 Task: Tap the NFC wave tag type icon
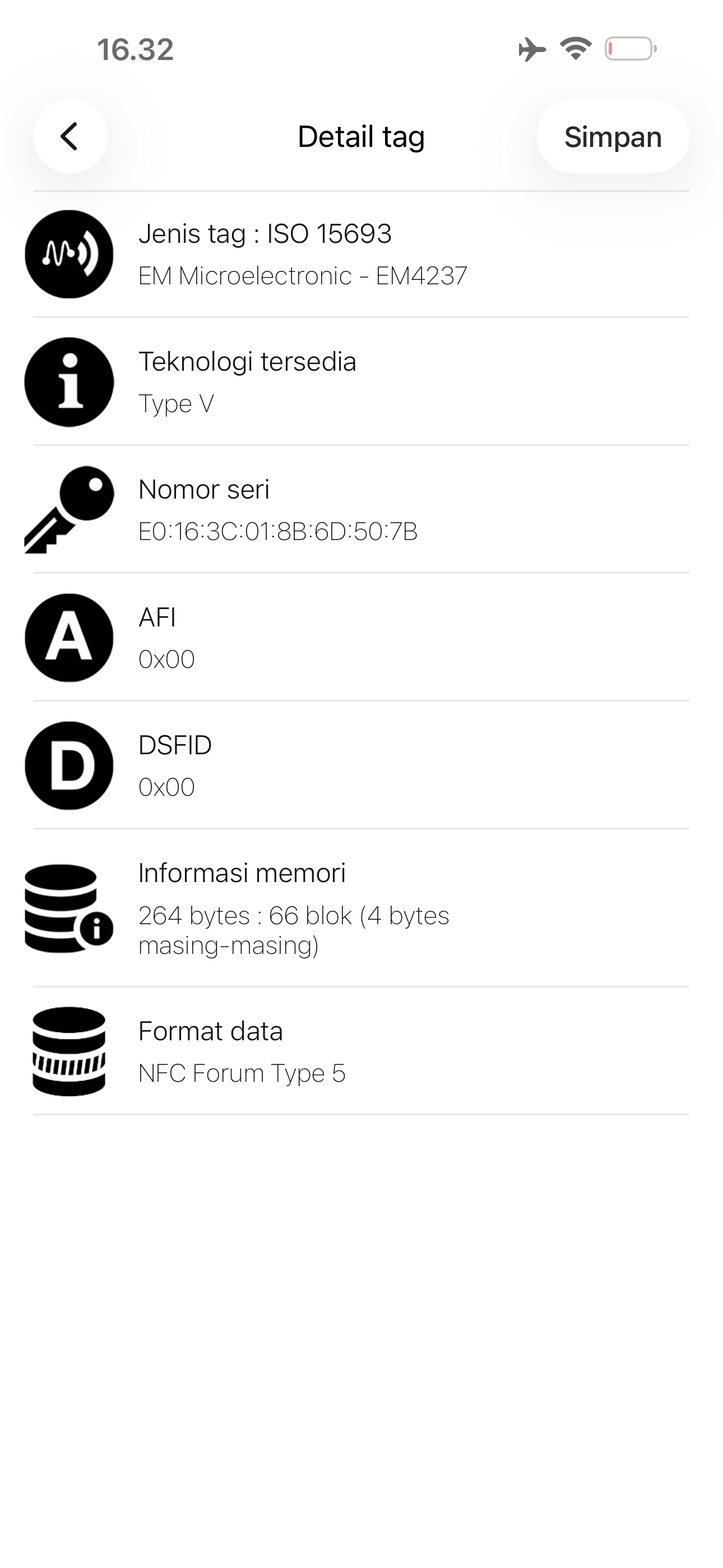click(69, 255)
